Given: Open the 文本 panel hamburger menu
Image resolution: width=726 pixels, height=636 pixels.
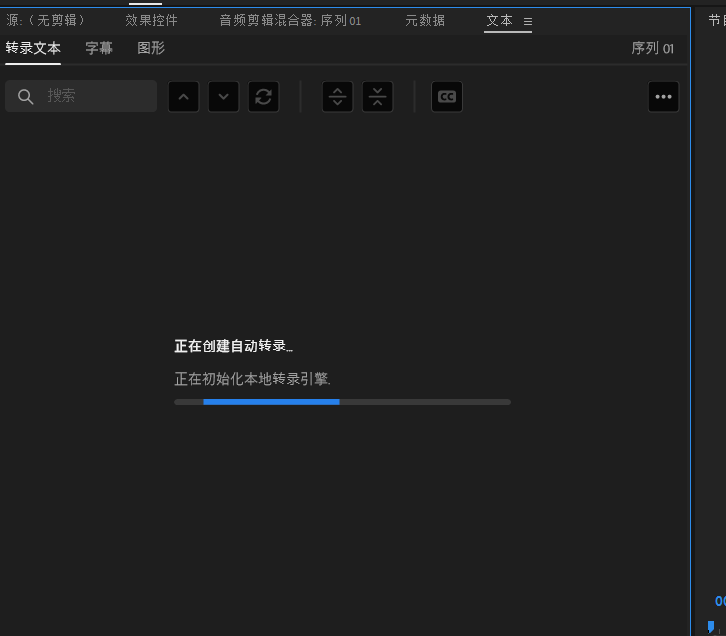Looking at the screenshot, I should coord(528,21).
